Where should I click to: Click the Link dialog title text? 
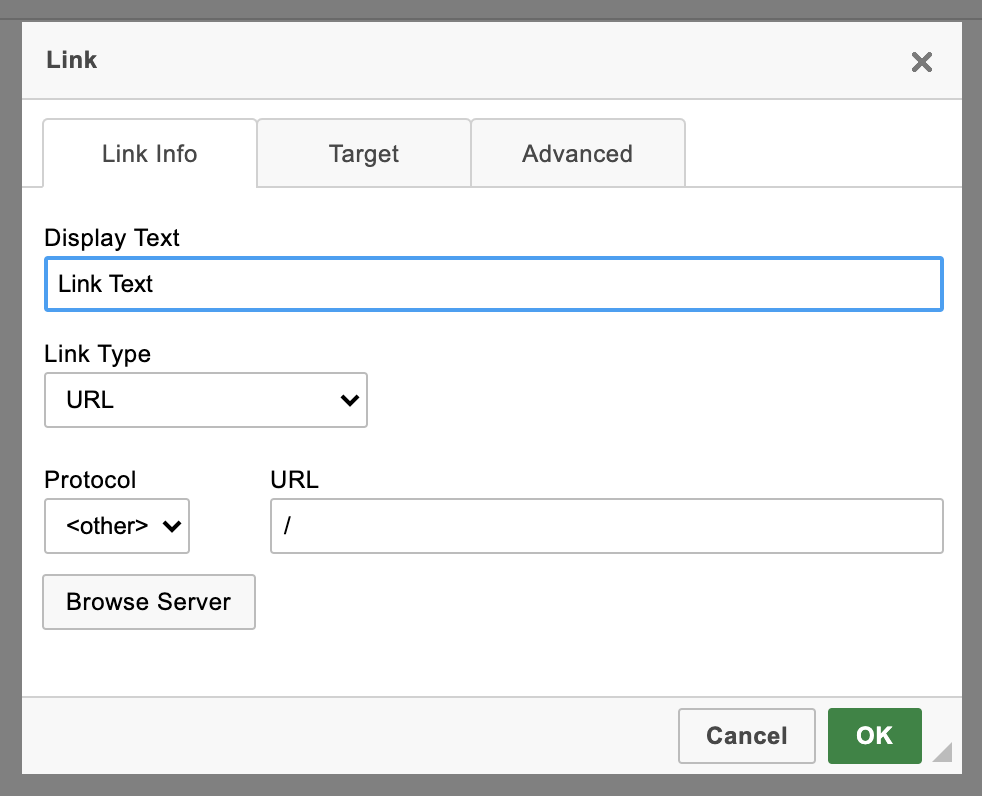coord(72,60)
